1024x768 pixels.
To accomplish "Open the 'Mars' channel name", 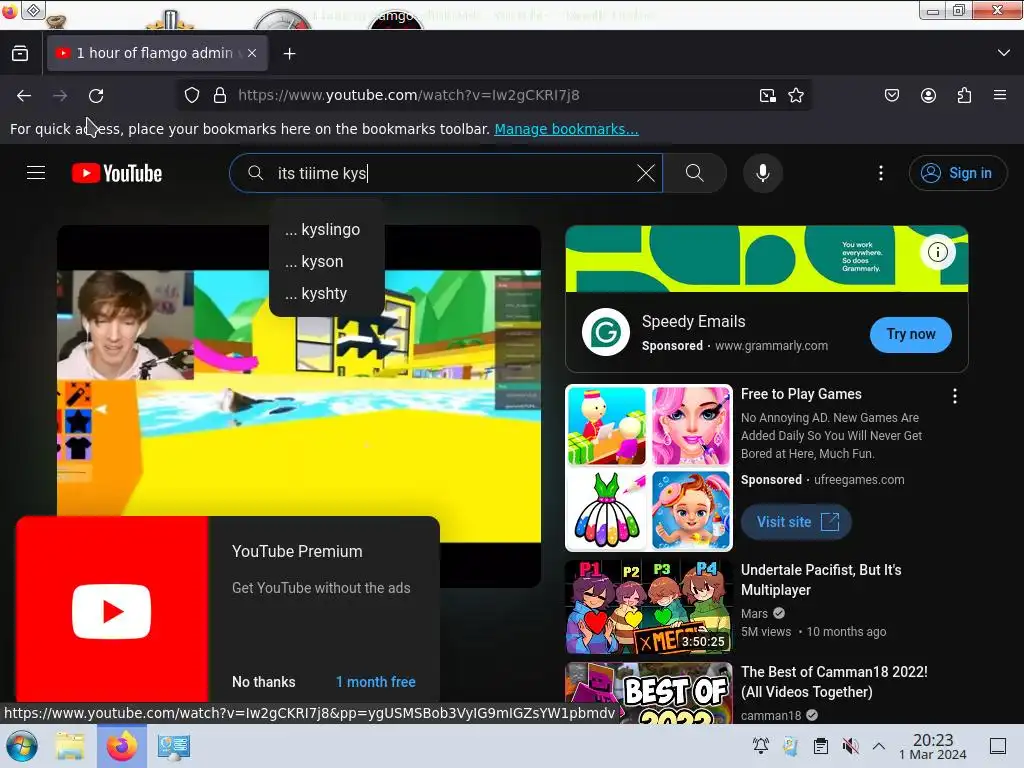I will click(754, 614).
